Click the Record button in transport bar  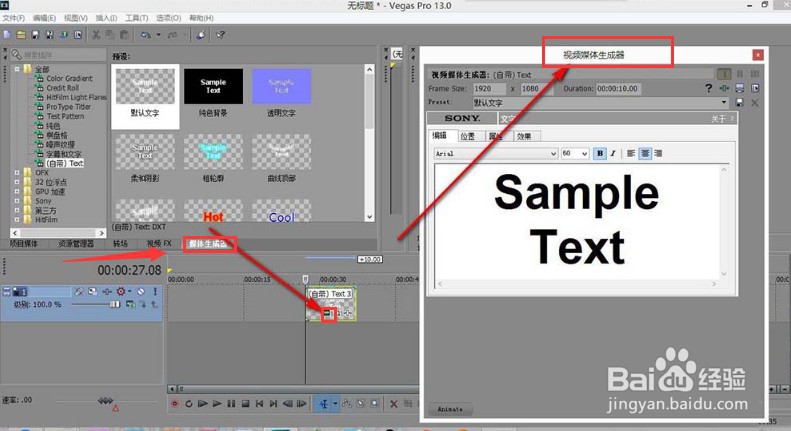click(x=175, y=404)
